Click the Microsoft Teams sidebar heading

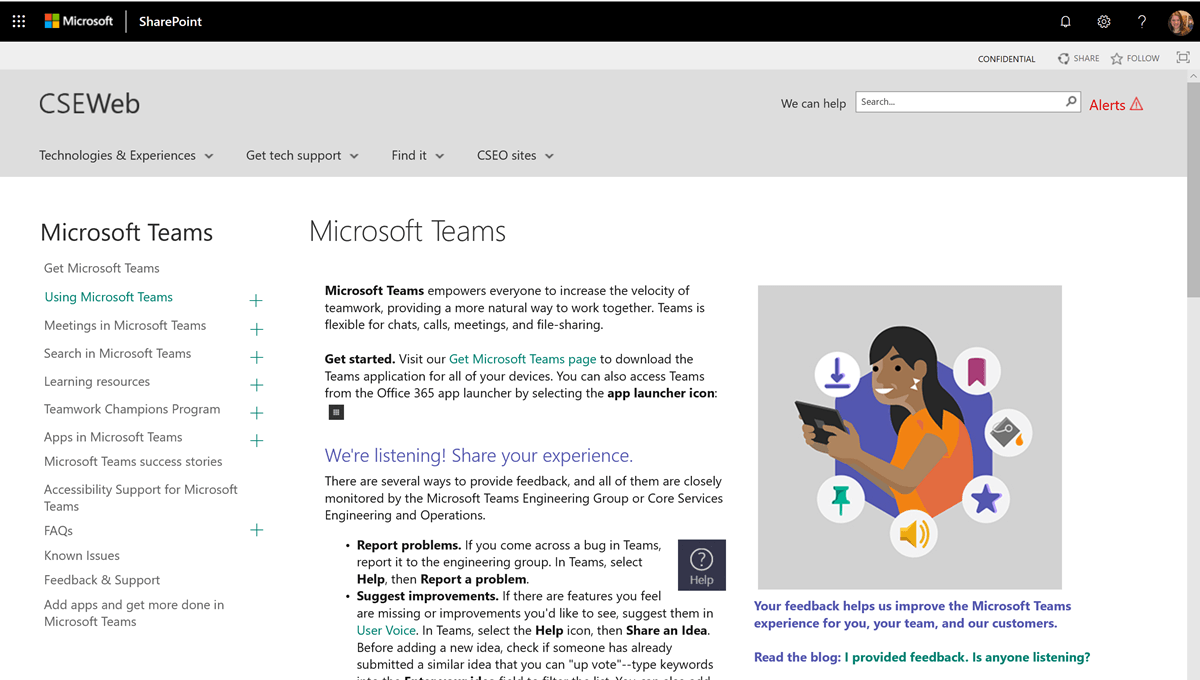click(127, 232)
